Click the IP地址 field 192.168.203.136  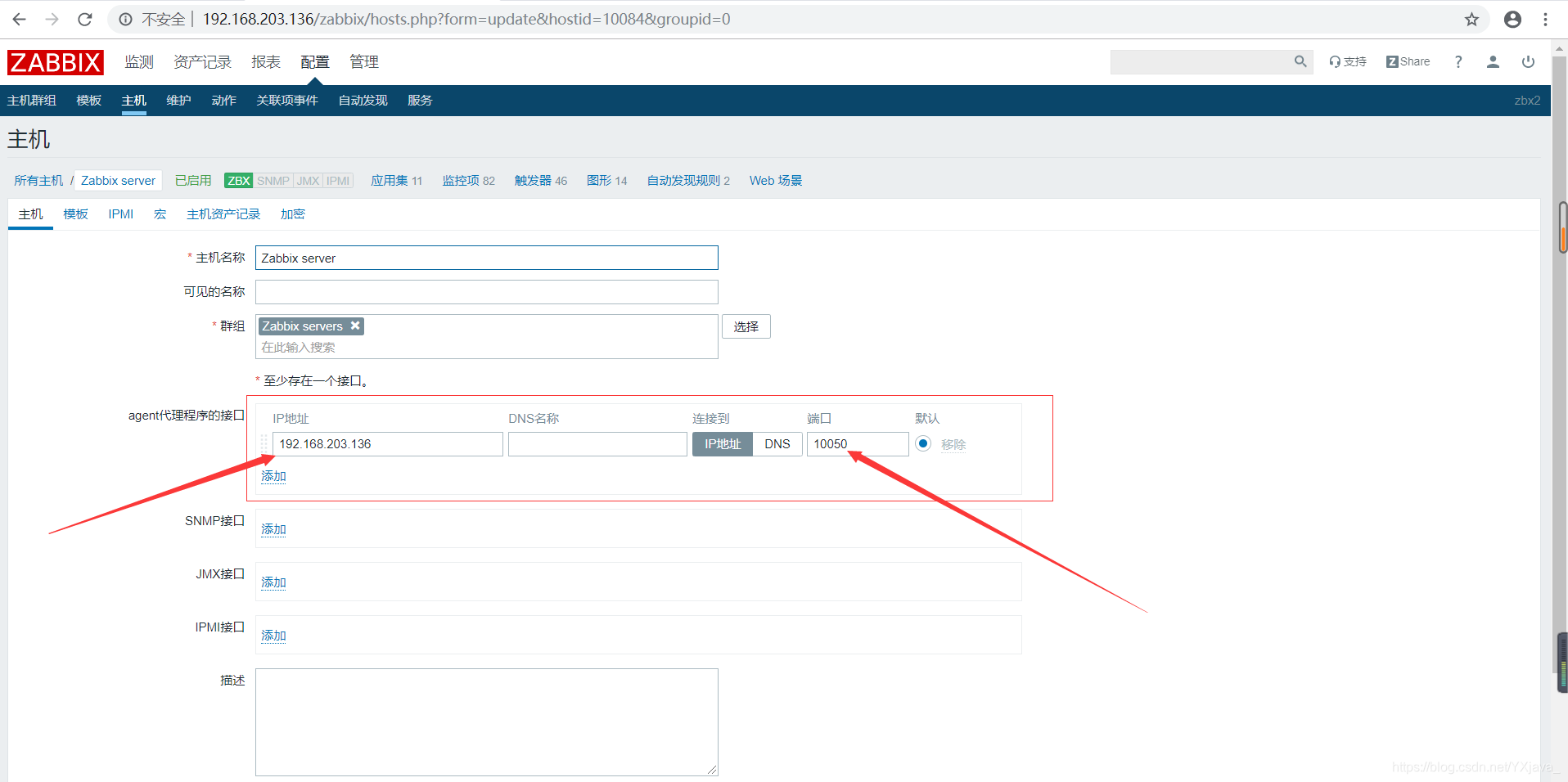tap(388, 444)
